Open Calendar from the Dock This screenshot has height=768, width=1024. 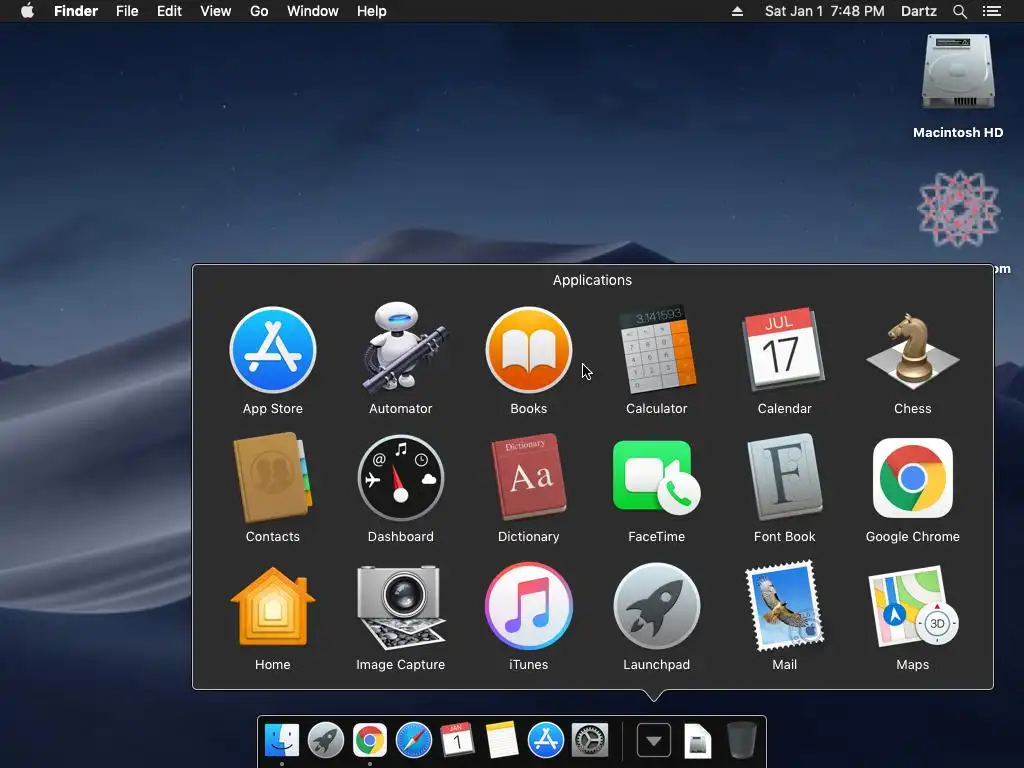point(457,741)
